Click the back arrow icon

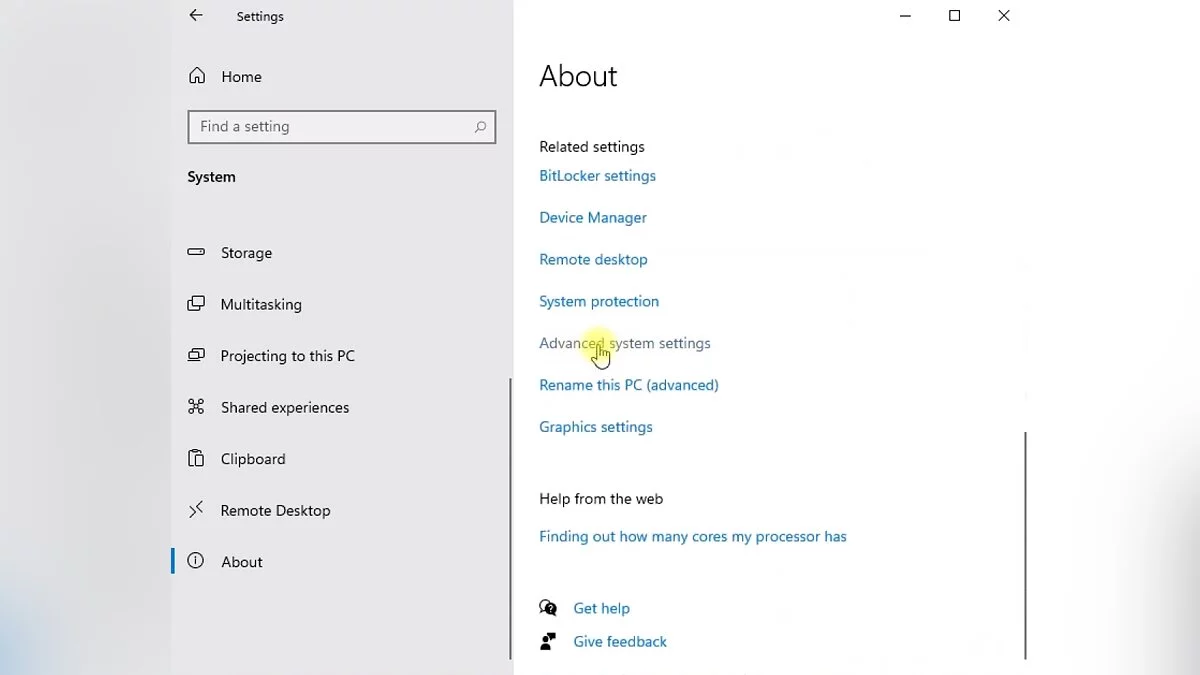196,16
